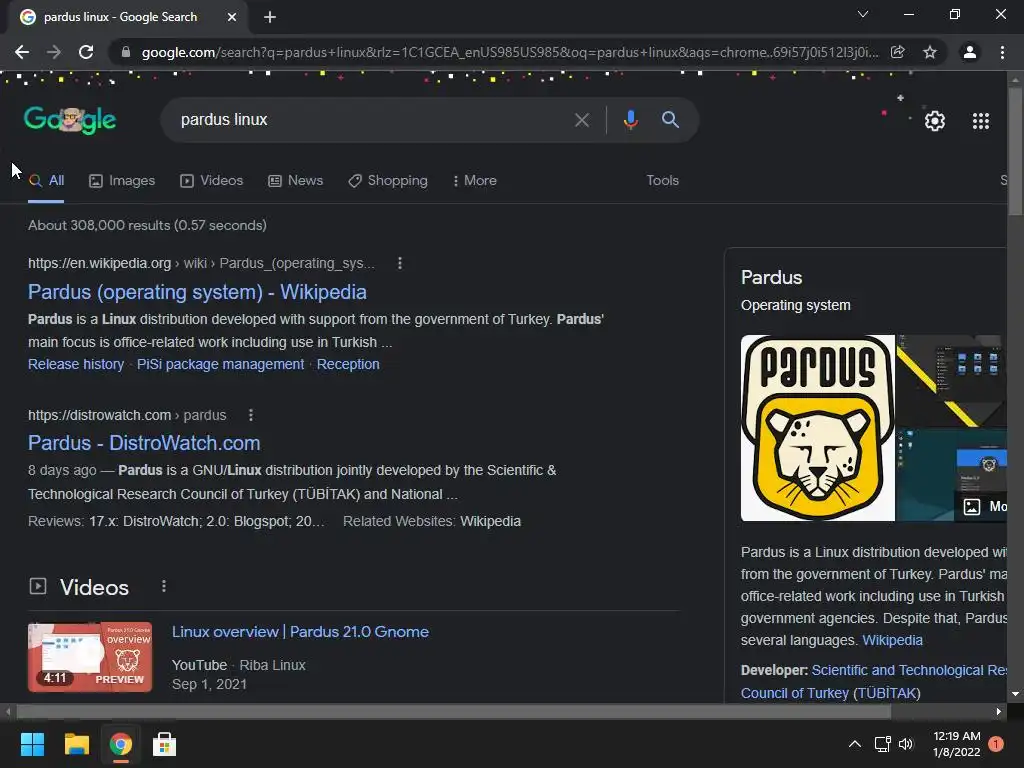Reload the page with the refresh icon
The image size is (1024, 768).
[86, 52]
